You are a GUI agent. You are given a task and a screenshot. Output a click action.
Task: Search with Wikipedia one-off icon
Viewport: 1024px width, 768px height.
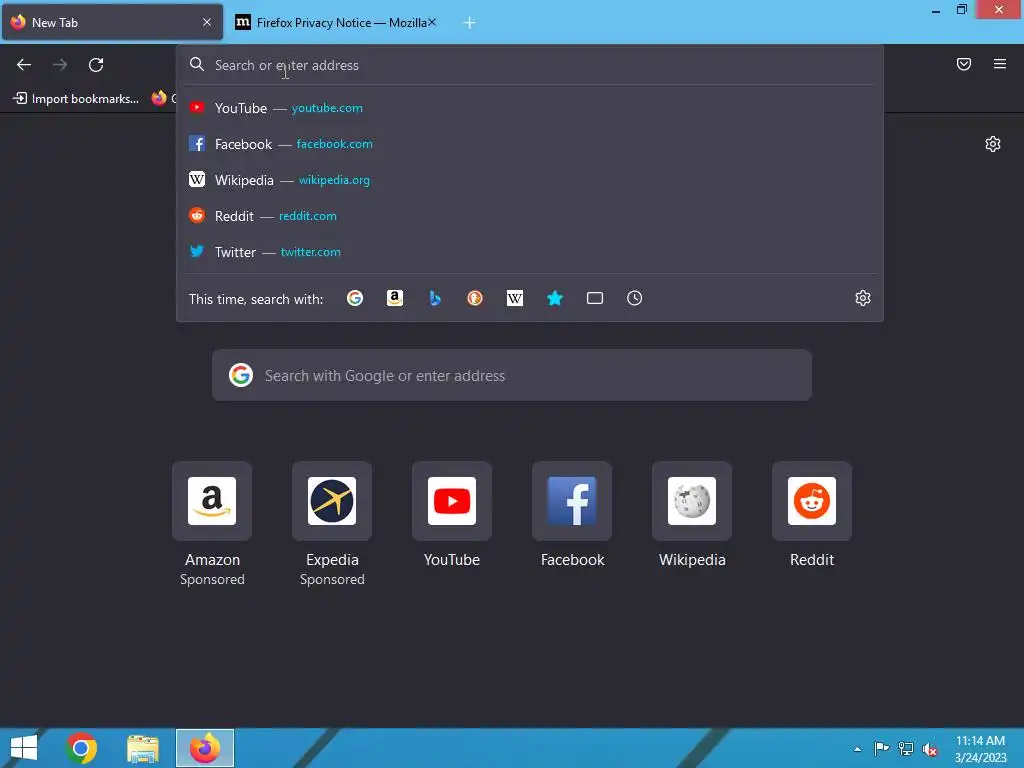click(515, 298)
